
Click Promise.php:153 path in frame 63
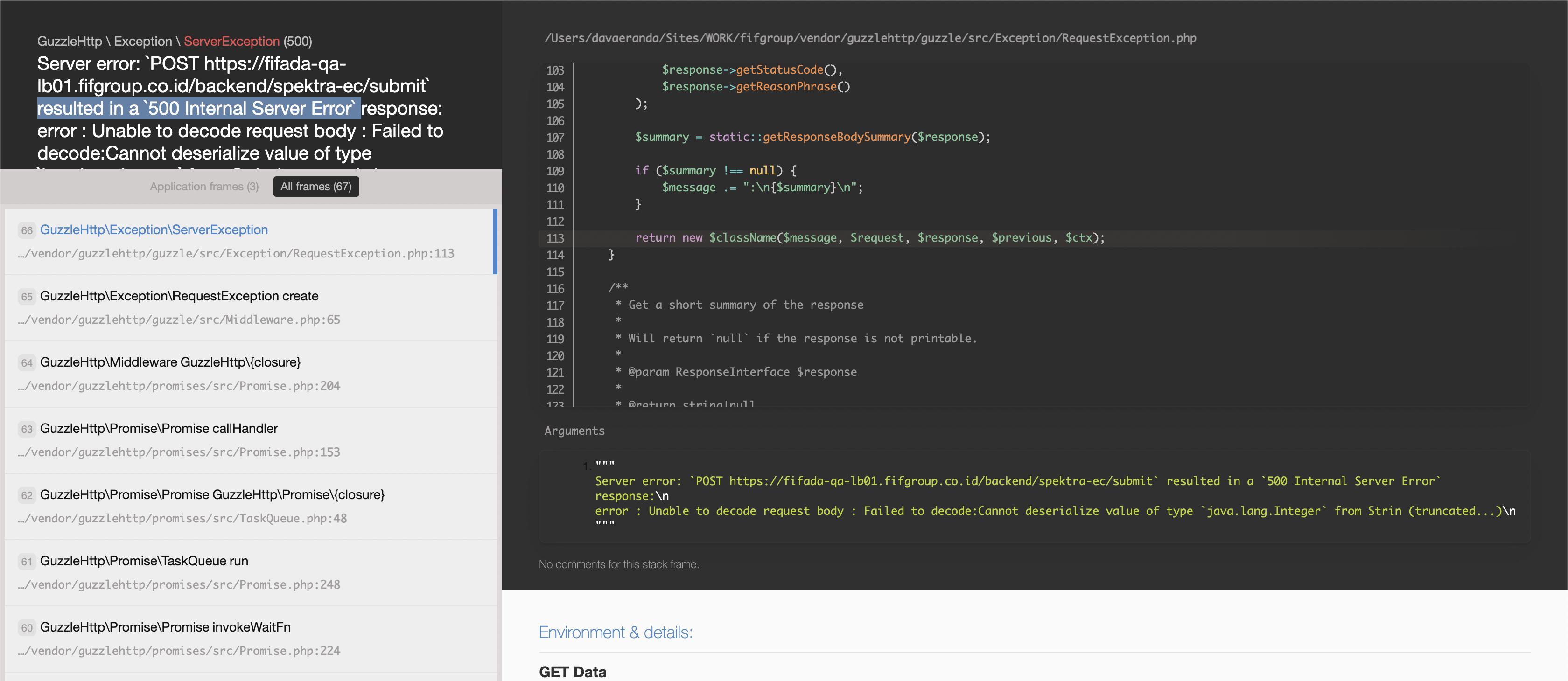tap(179, 453)
